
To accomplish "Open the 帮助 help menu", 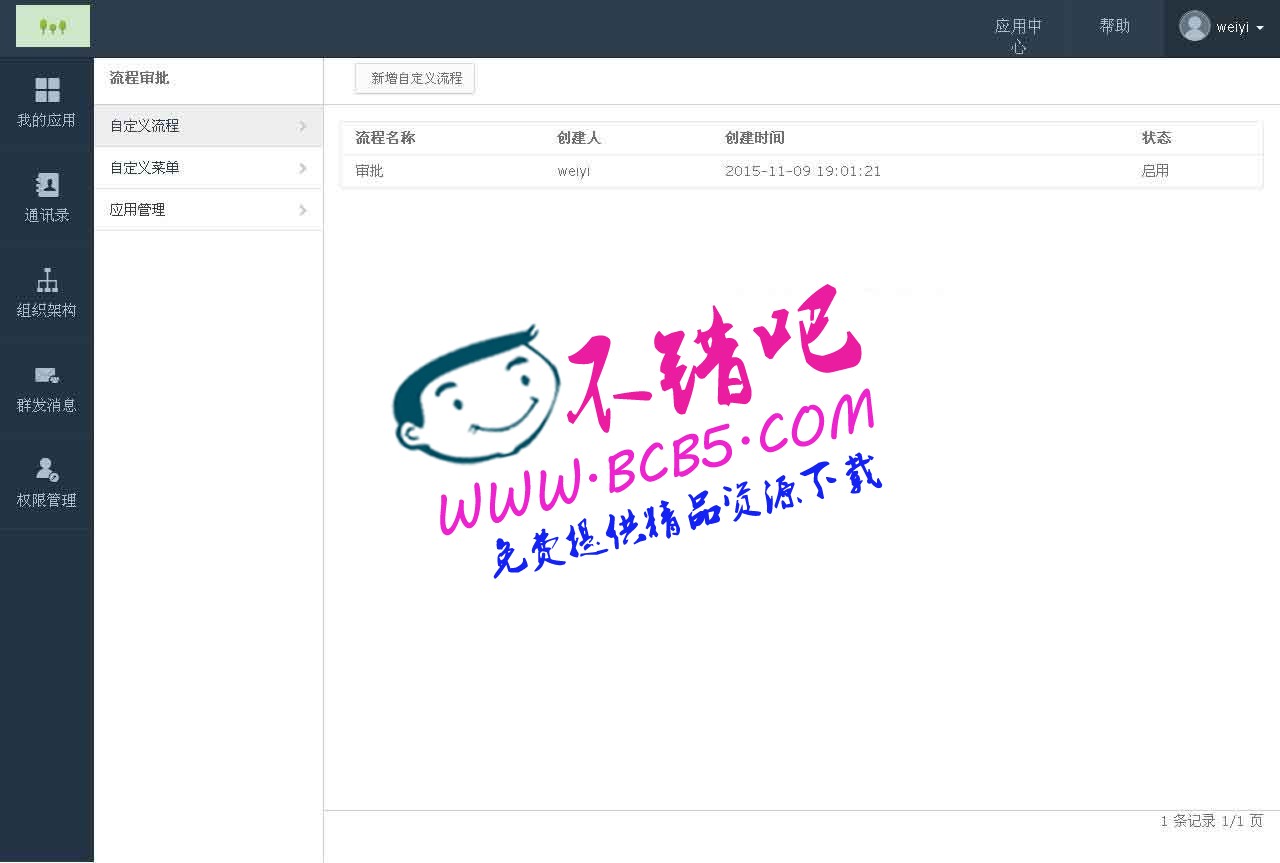I will coord(1114,26).
